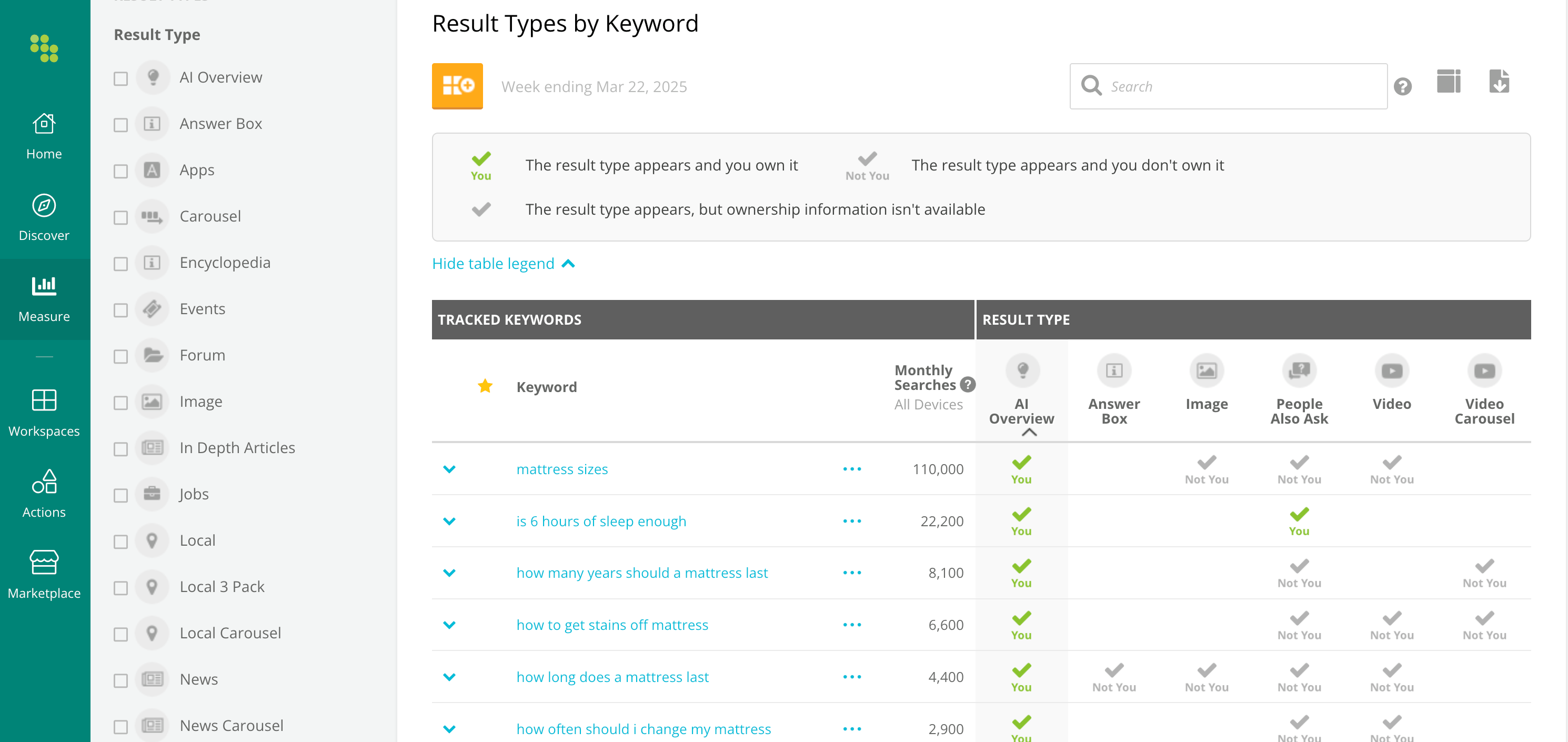
Task: Open how often should i change my mattress link
Action: coord(644,729)
